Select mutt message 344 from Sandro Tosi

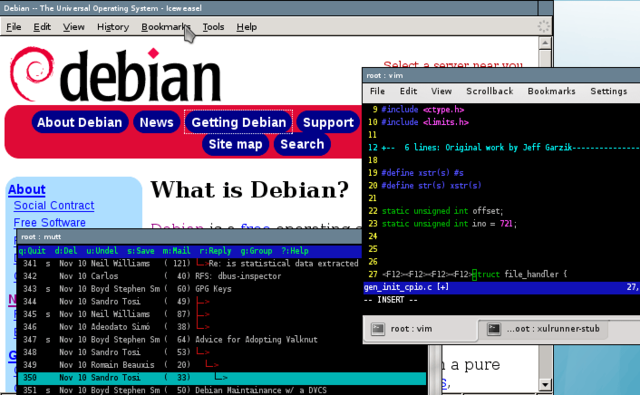[x=189, y=301]
